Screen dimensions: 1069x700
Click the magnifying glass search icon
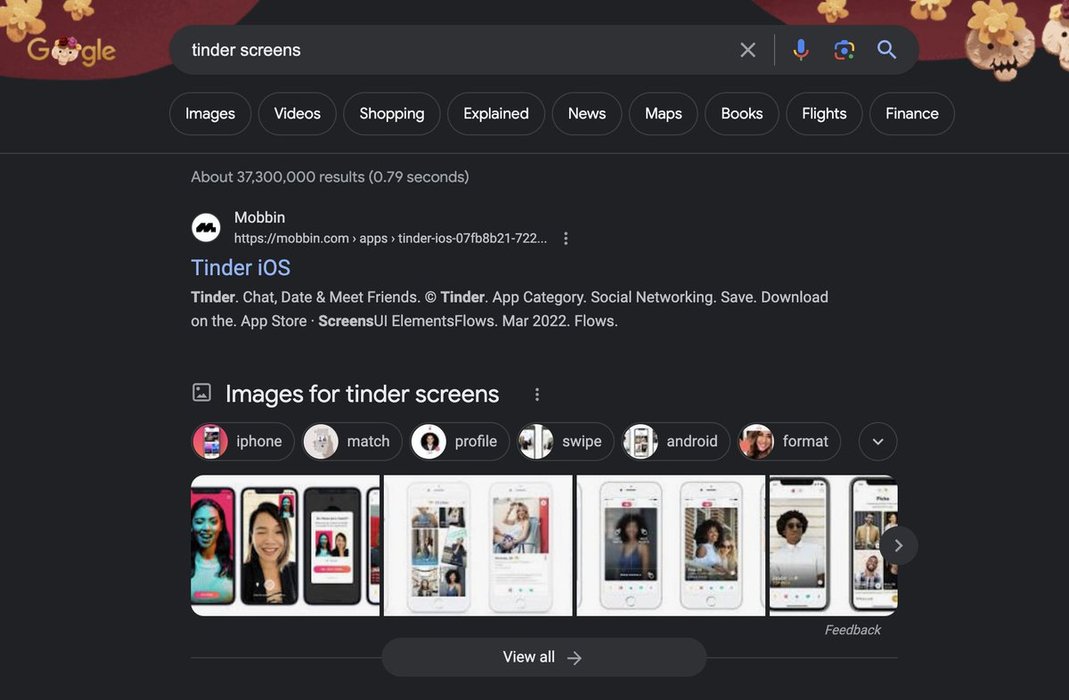pos(886,50)
